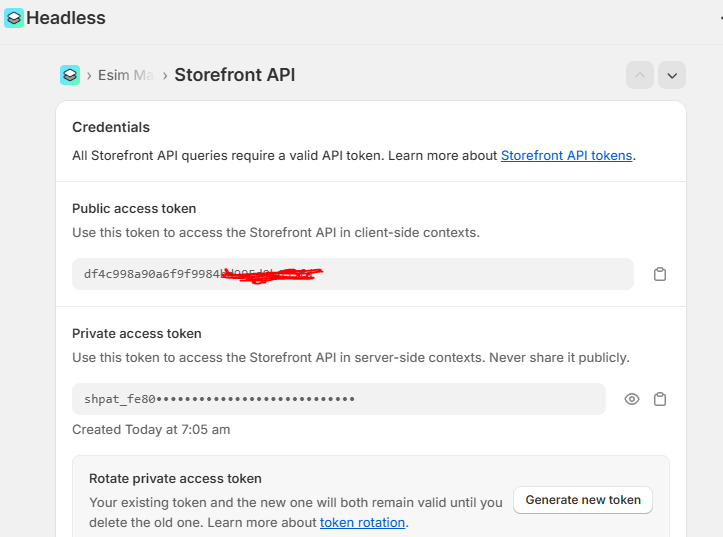Click the Private access token label

(137, 334)
